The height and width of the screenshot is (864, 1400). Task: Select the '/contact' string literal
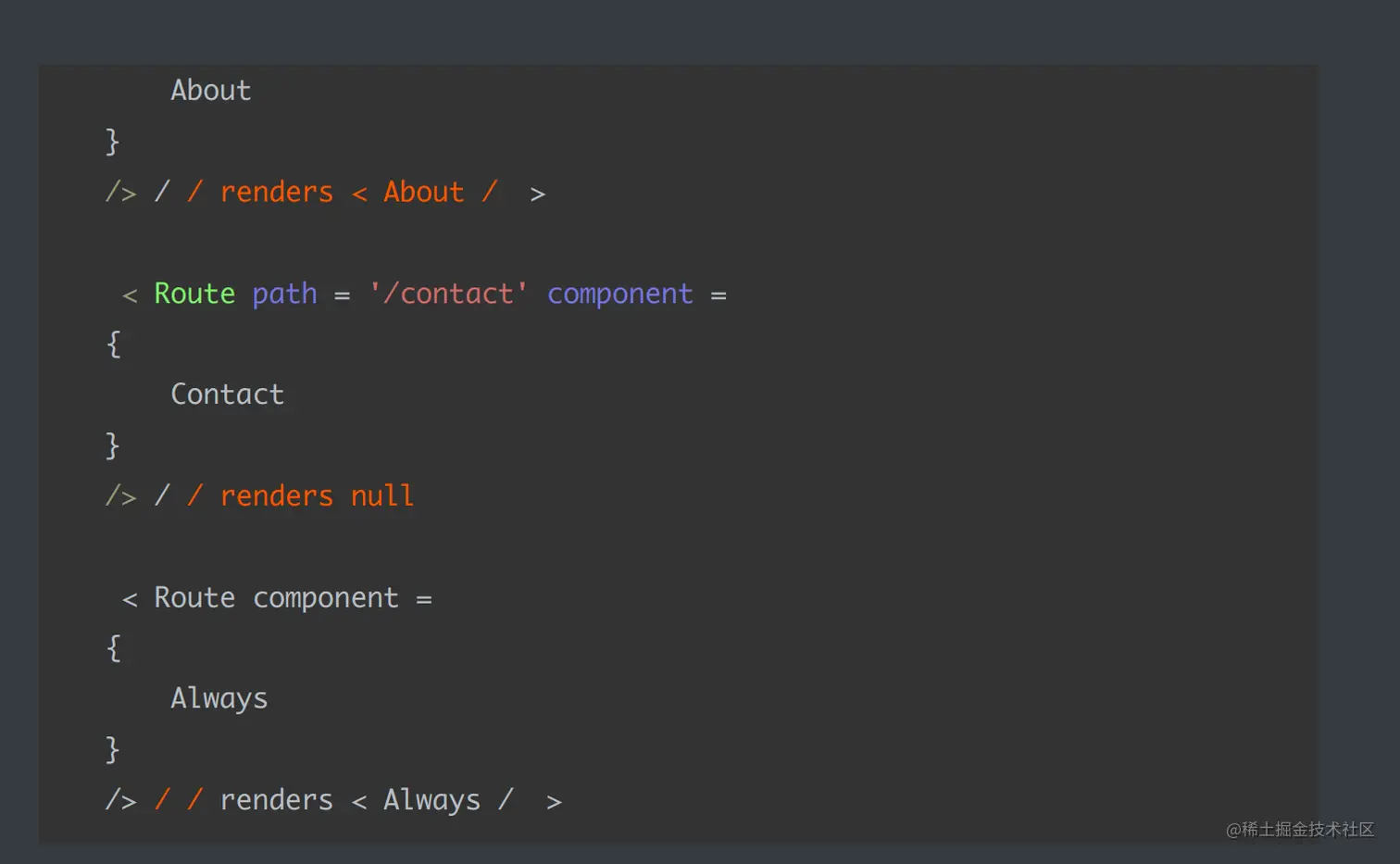click(x=448, y=294)
